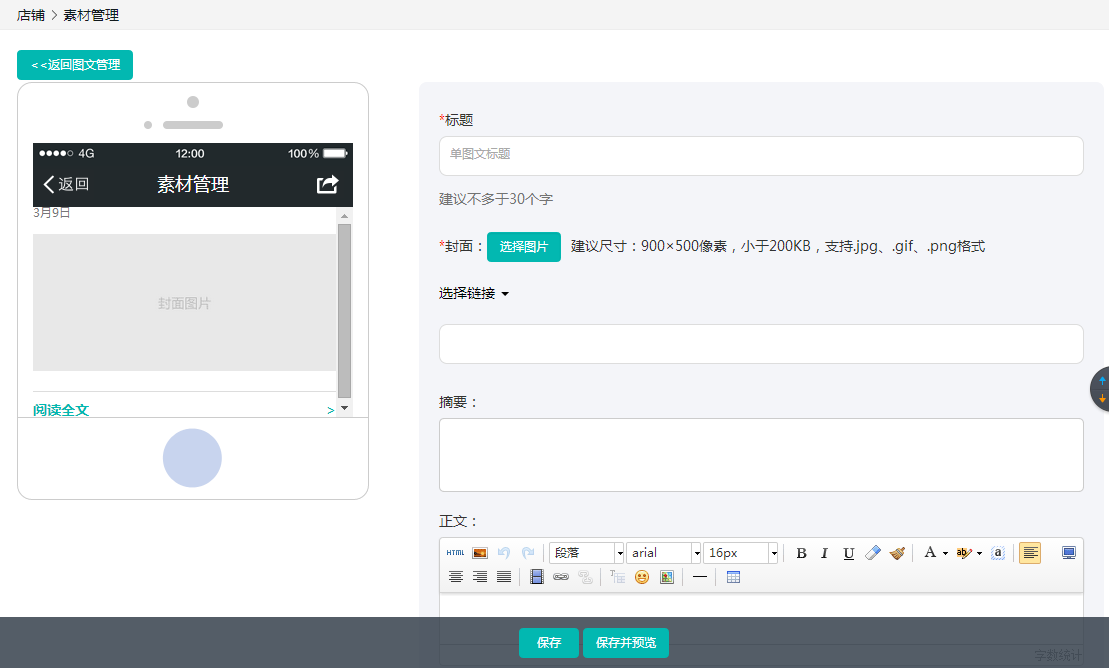The width and height of the screenshot is (1109, 668).
Task: Toggle fullscreen editor mode
Action: pyautogui.click(x=1069, y=553)
